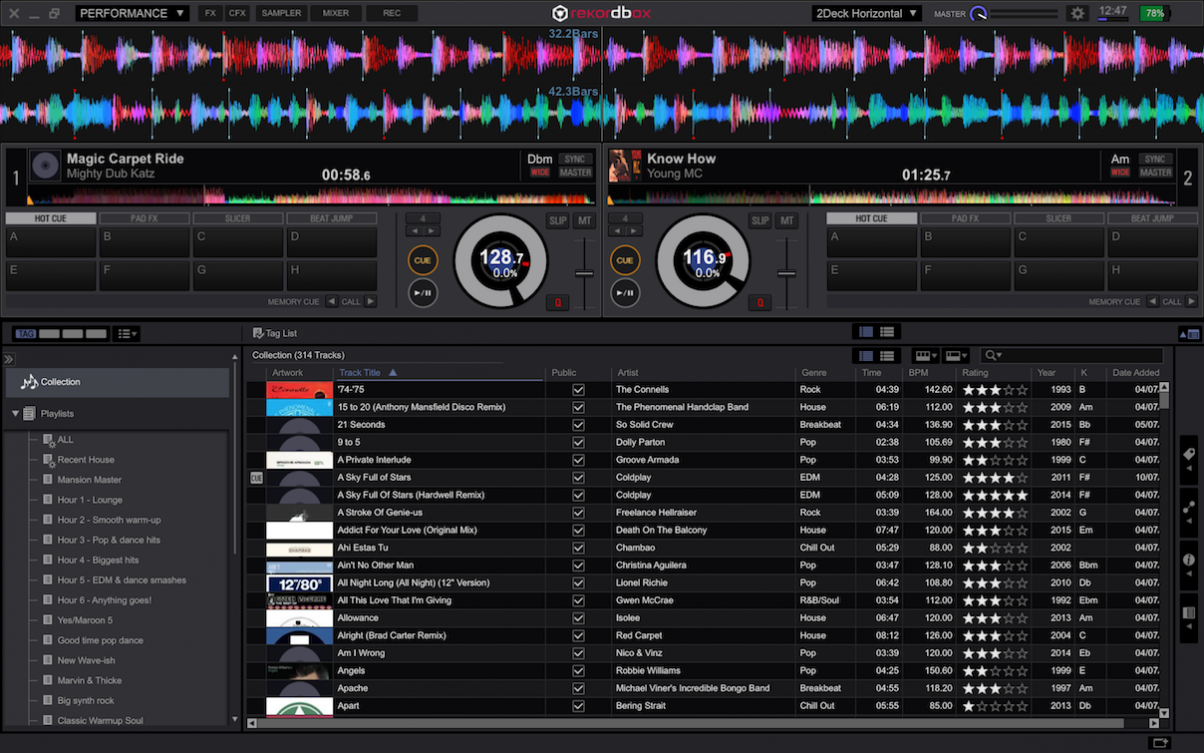
Task: Open the REC panel
Action: pyautogui.click(x=392, y=13)
